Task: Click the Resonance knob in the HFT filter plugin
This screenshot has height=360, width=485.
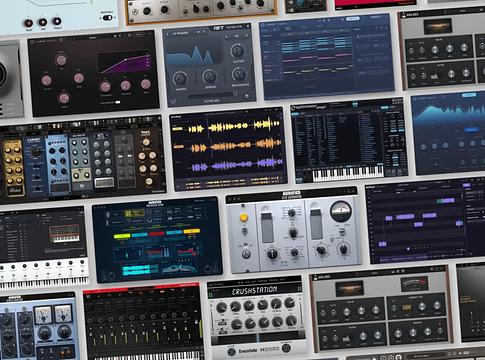Action: pyautogui.click(x=239, y=74)
